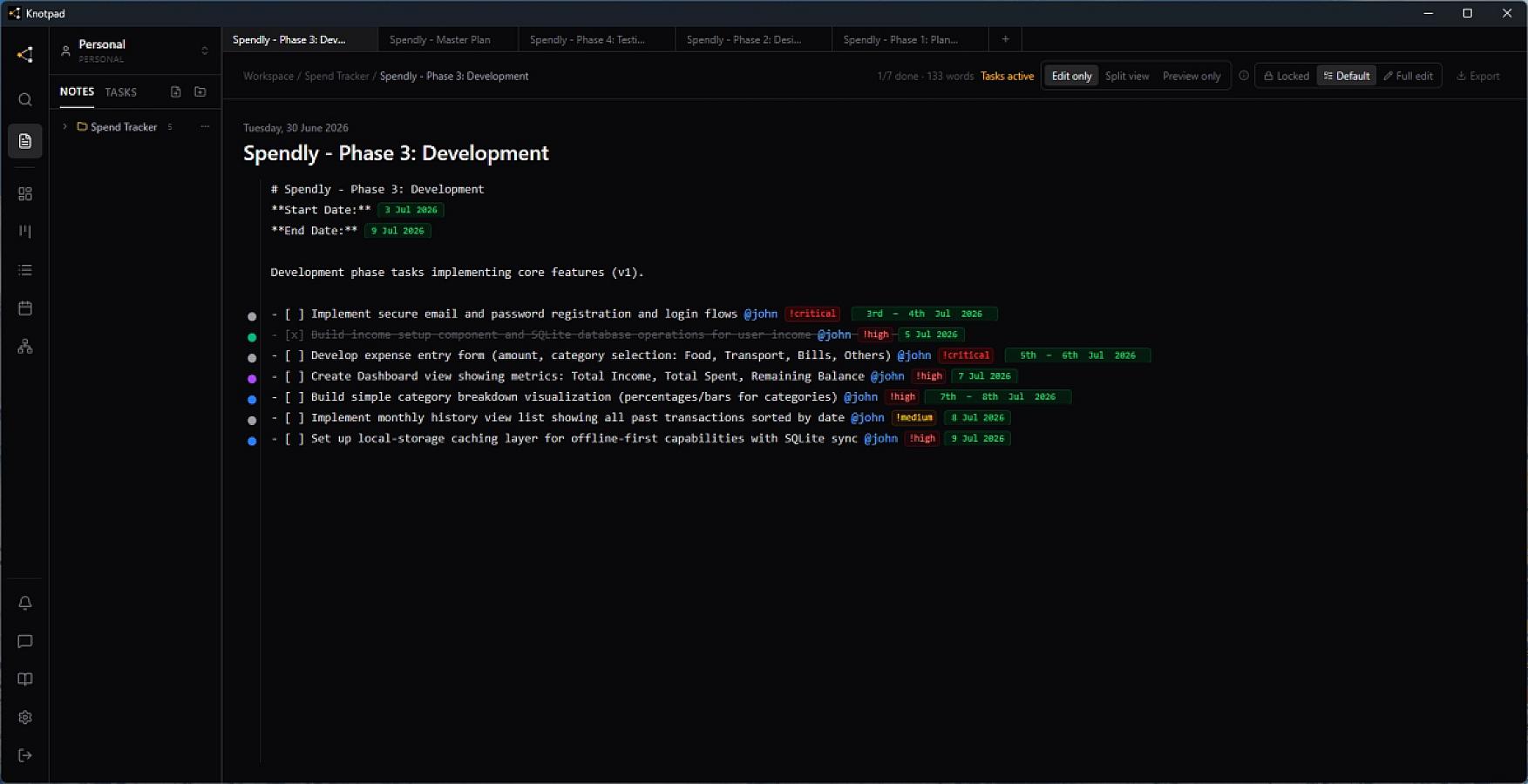This screenshot has height=784, width=1528.
Task: Select the notes document icon in the sidebar
Action: coord(25,141)
